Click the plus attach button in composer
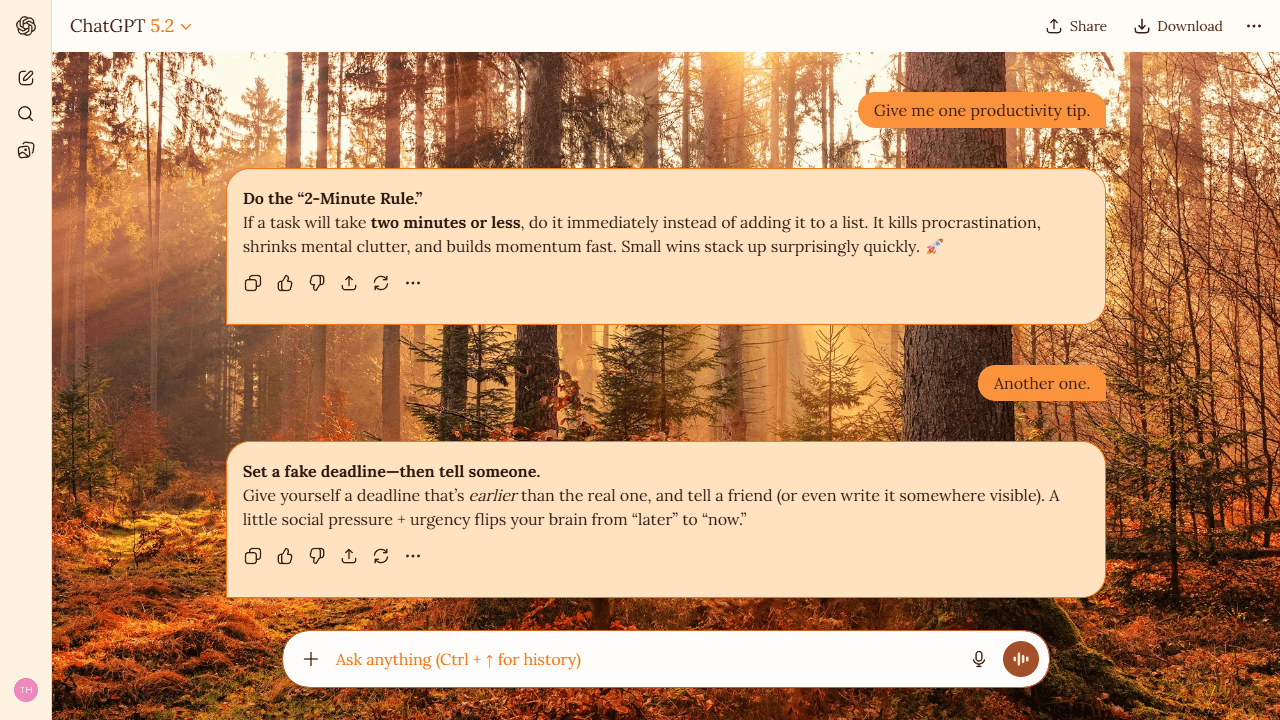Screen dimensions: 1280x720 click(x=311, y=659)
